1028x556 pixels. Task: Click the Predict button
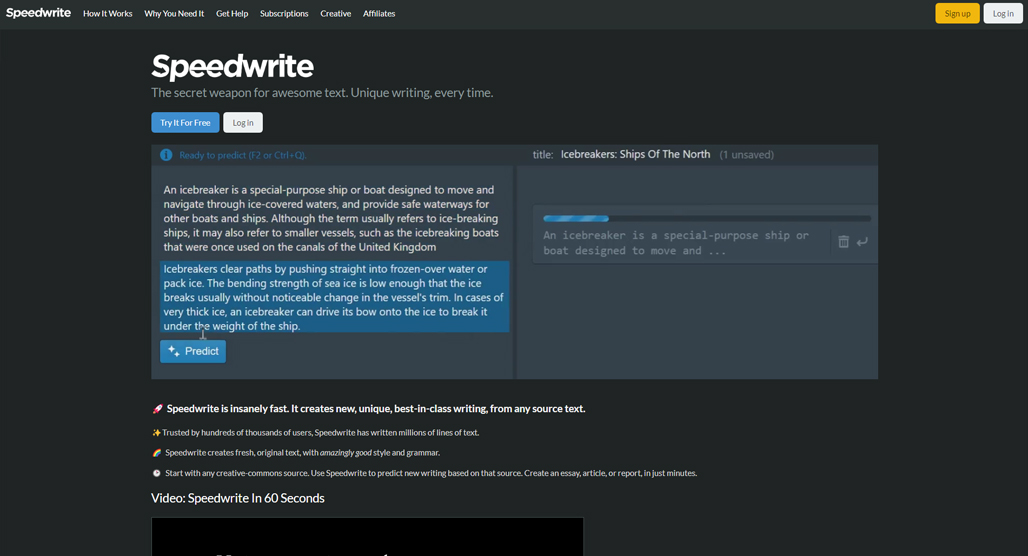pos(193,351)
